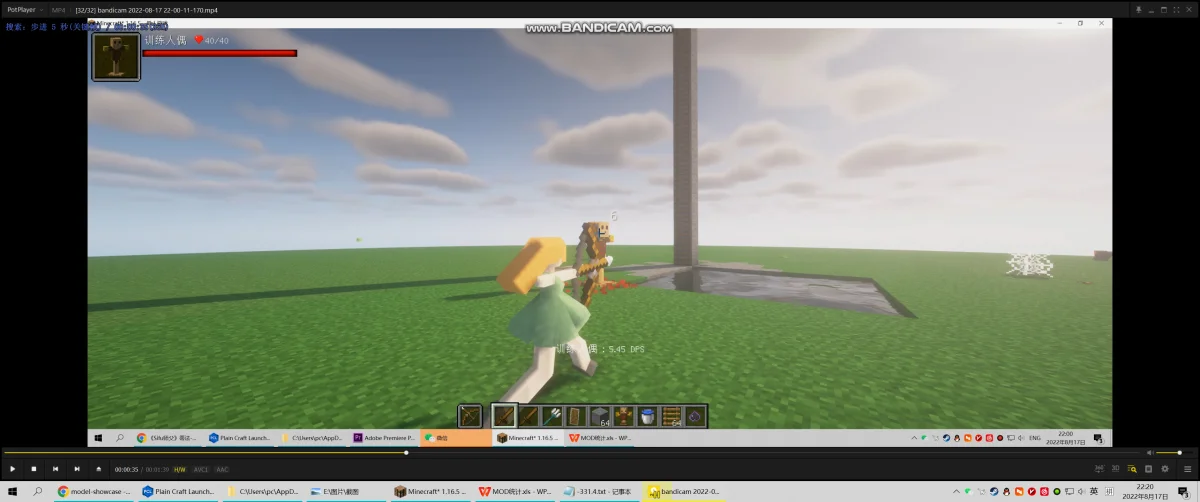Click the cobweb block in the scene
The image size is (1200, 502).
click(1029, 264)
